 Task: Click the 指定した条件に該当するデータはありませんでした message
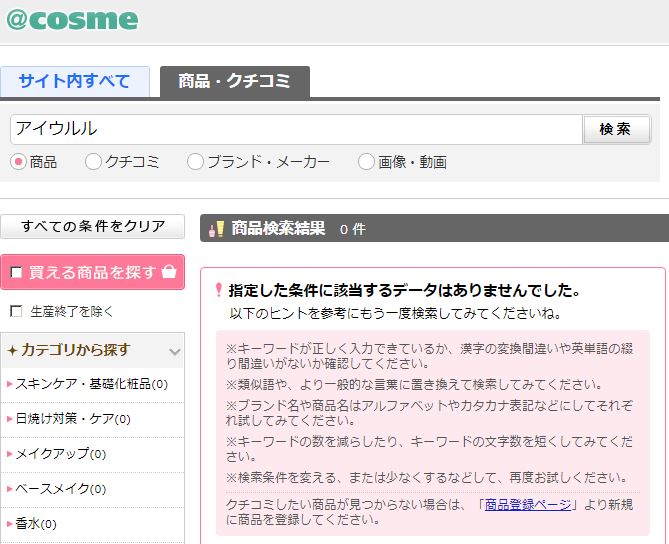click(404, 290)
